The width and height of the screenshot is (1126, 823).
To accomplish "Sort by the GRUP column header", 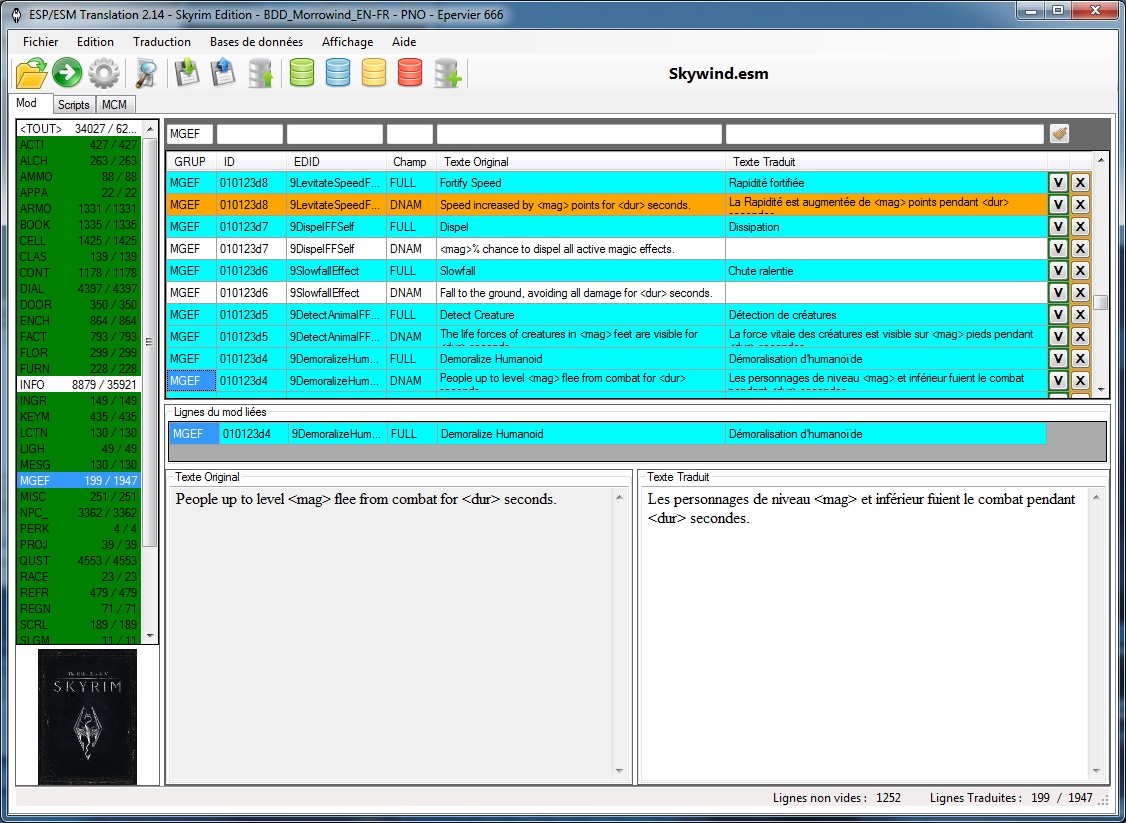I will coord(190,162).
